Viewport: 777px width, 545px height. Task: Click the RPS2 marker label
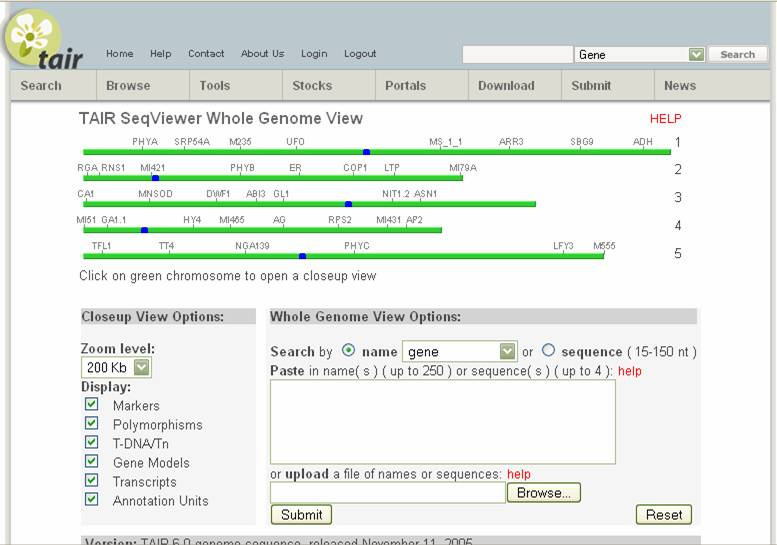tap(340, 220)
